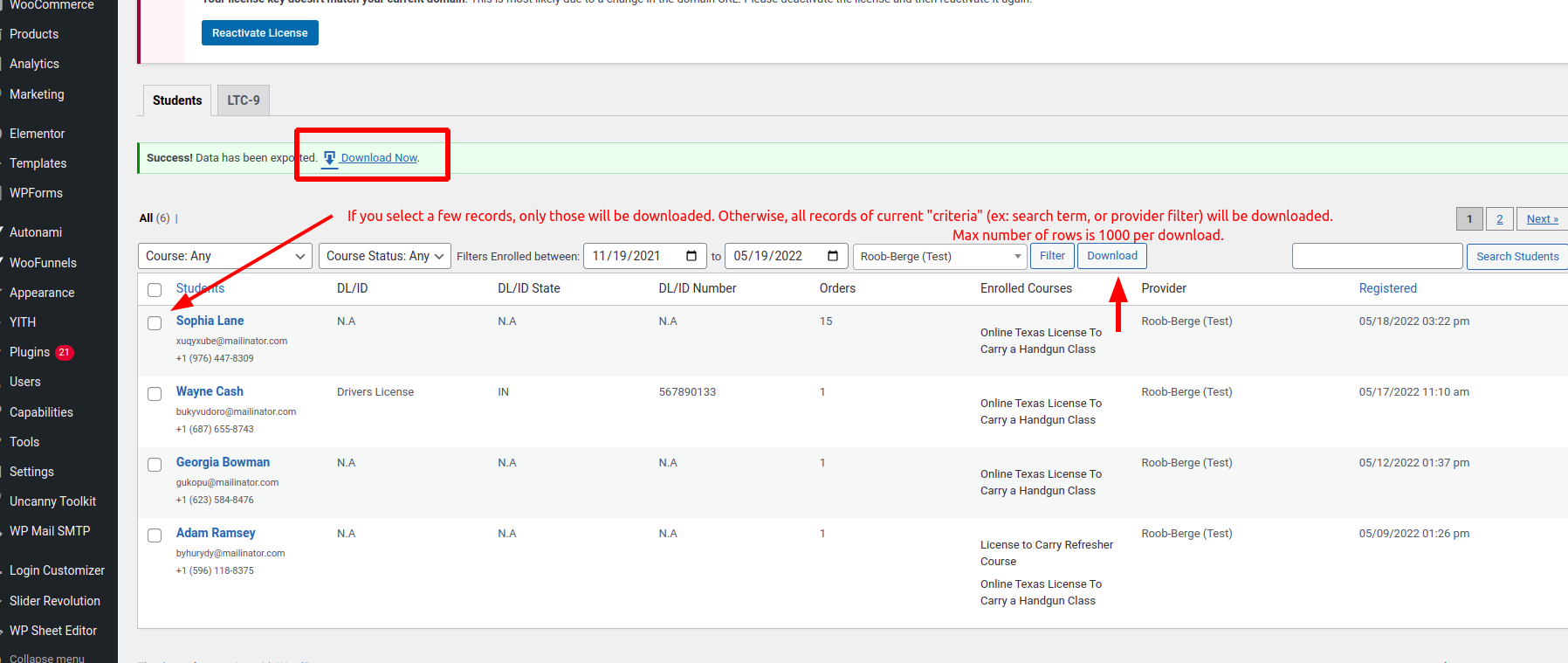
Task: Click the Next » pagination link
Action: pos(1542,219)
